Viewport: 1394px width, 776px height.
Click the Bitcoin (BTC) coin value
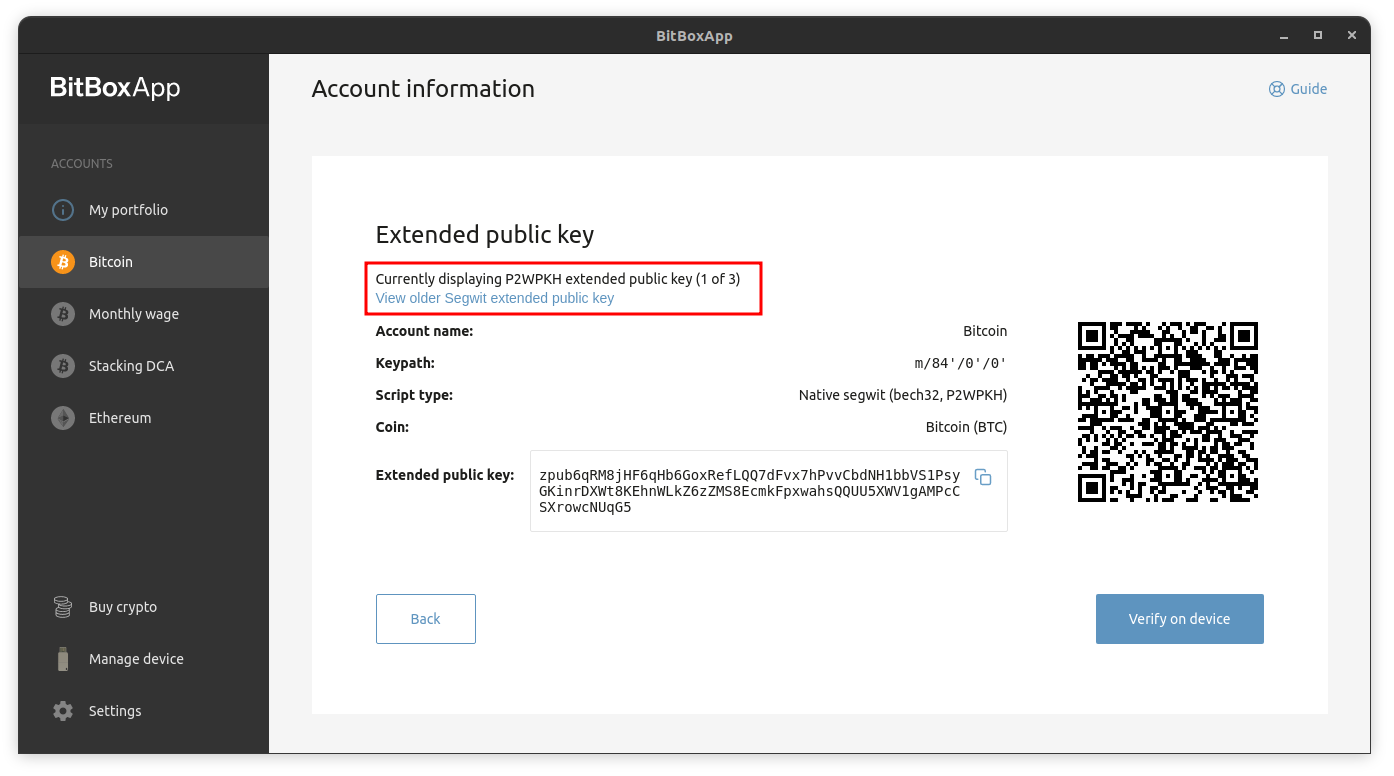point(966,427)
